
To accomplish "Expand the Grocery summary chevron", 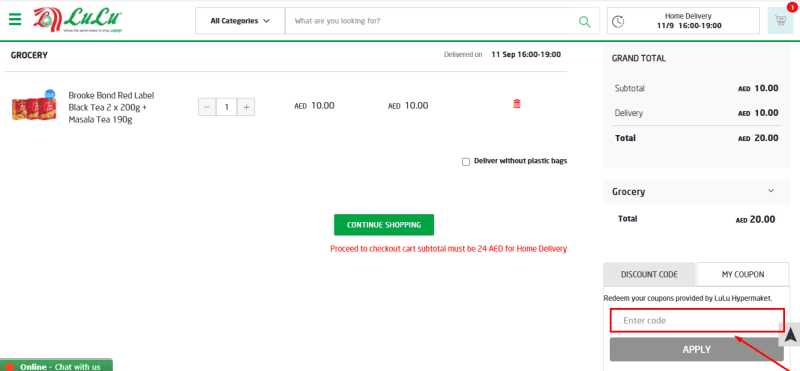I will pyautogui.click(x=771, y=191).
